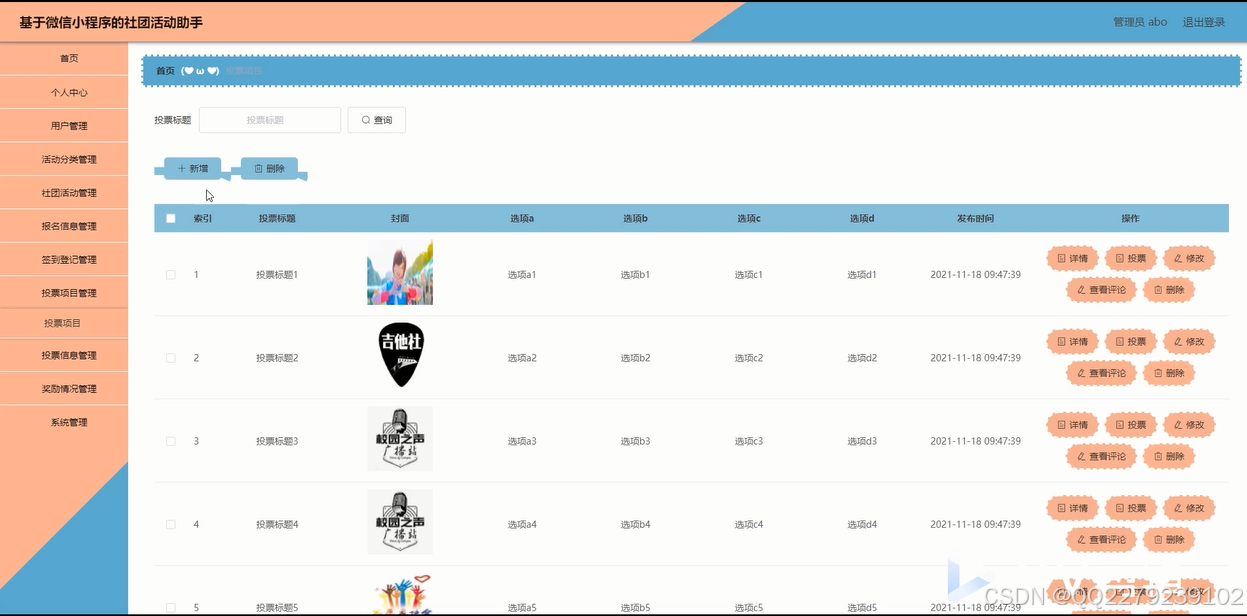Toggle the select-all checkbox in table header

pos(169,217)
